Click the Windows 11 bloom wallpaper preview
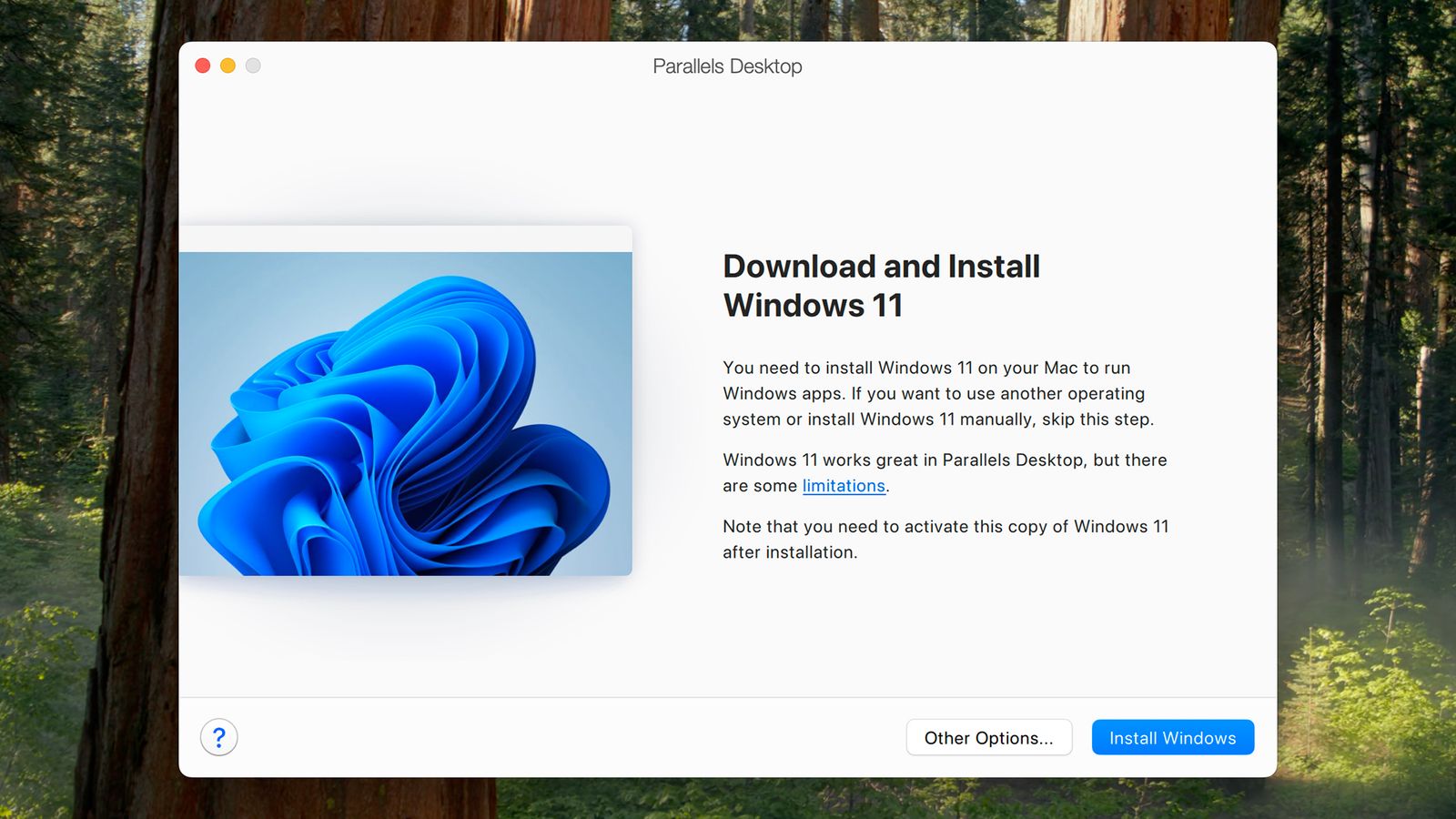1456x819 pixels. tap(405, 414)
